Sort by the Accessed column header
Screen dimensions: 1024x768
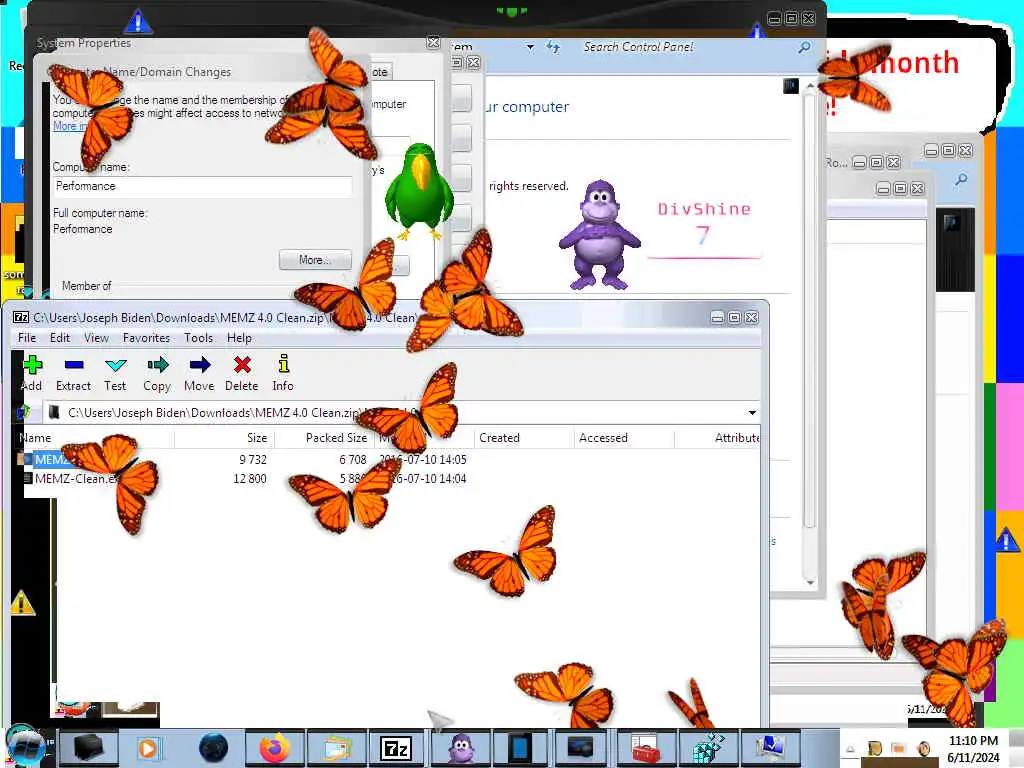pyautogui.click(x=624, y=438)
